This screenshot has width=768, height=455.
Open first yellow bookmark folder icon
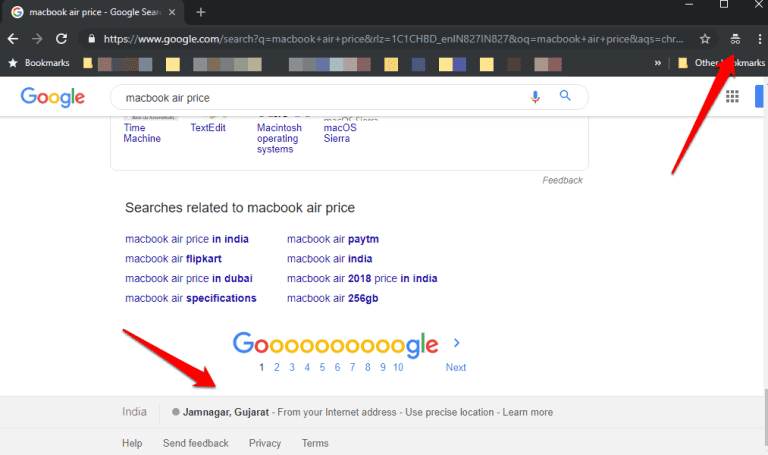(x=88, y=63)
